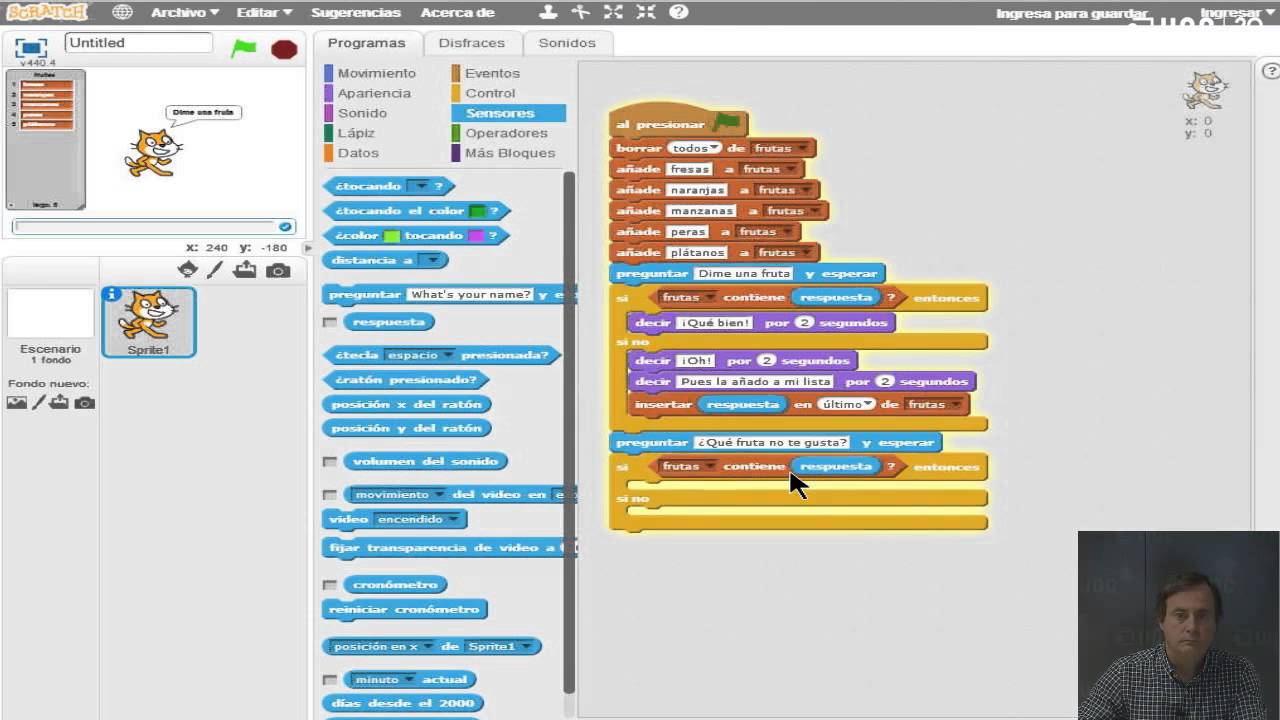
Task: Upload backdrop from file icon
Action: [x=60, y=402]
